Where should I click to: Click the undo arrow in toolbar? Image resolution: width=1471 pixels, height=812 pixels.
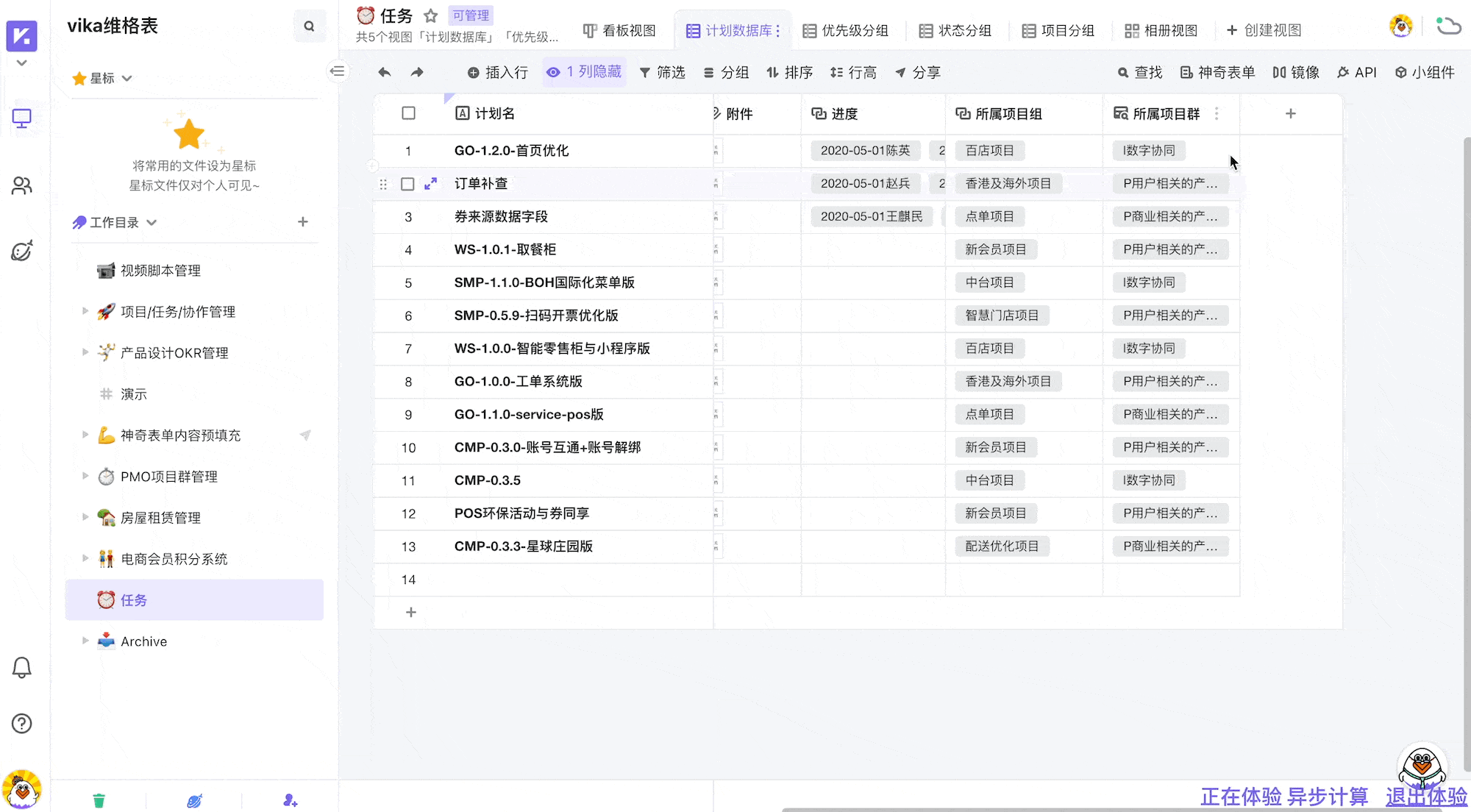pos(384,72)
